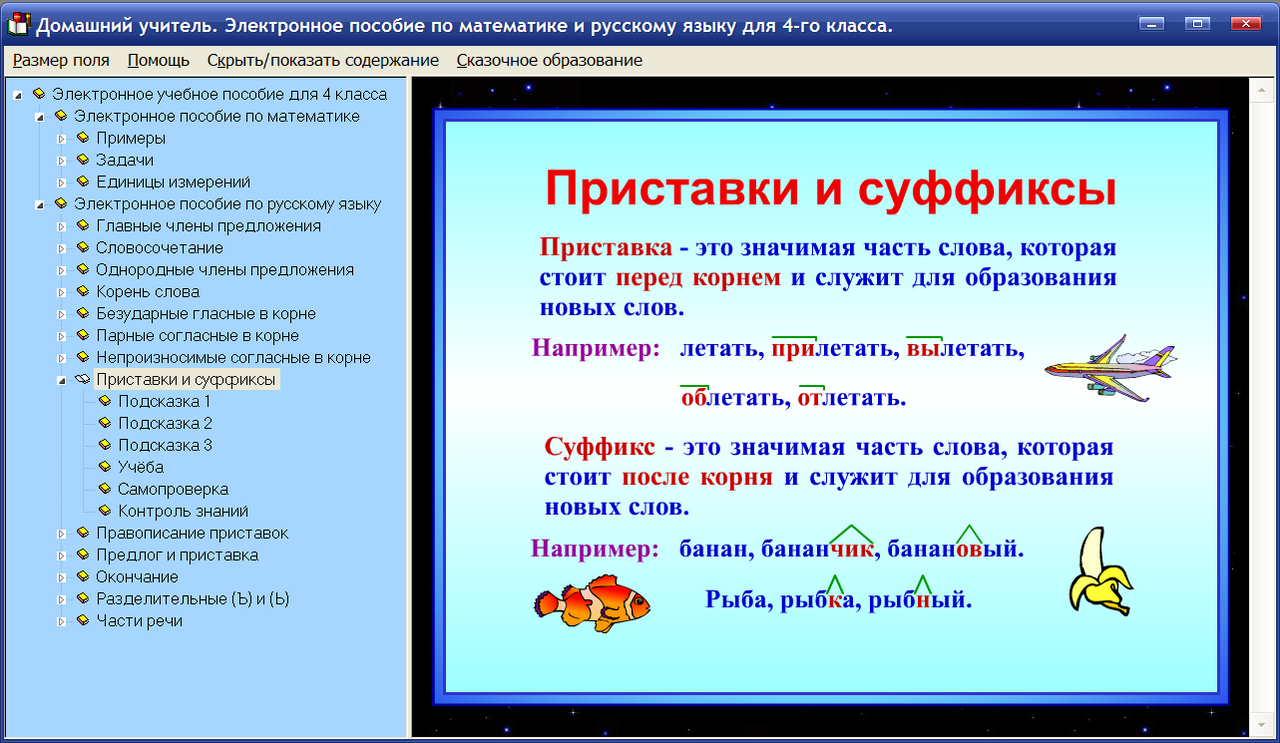Expand the Части речи node
Viewport: 1280px width, 743px height.
point(62,621)
